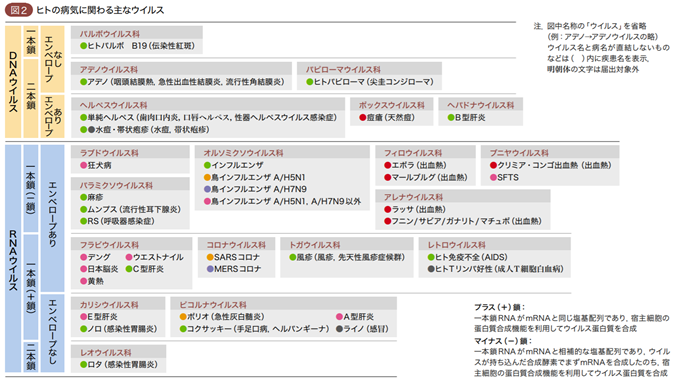Select the 風疹 (風疹, 先天性風疹症候群) entry
This screenshot has height=381, width=685.
pos(347,257)
